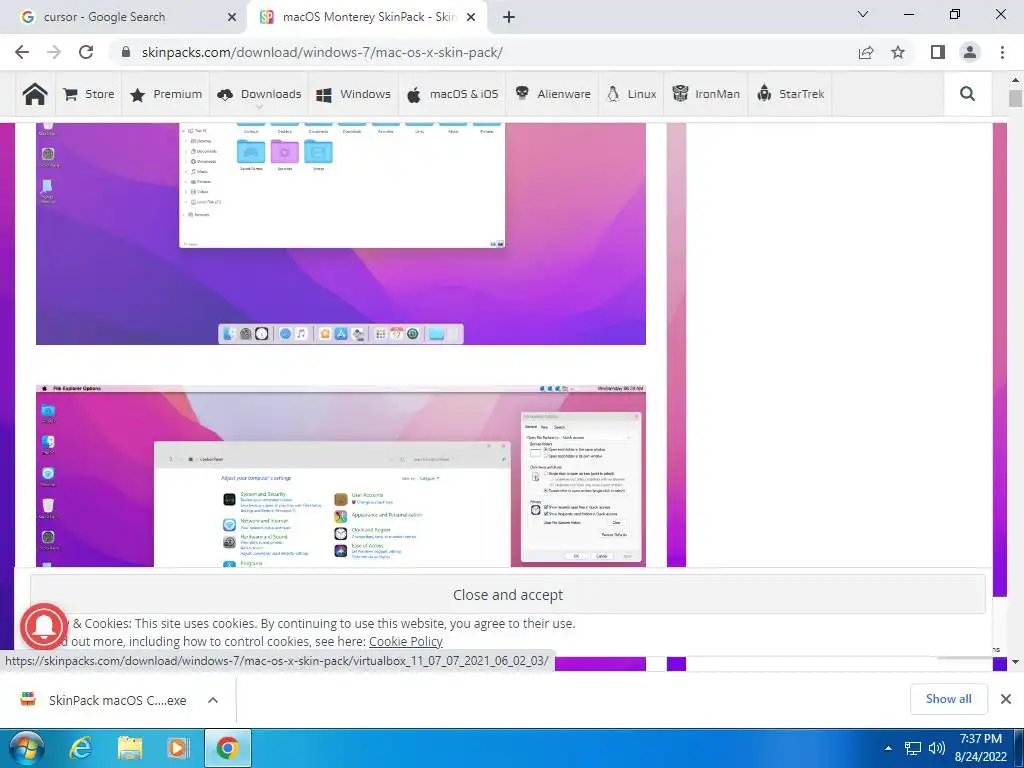Viewport: 1024px width, 768px height.
Task: Click the forward navigation arrow
Action: 54,52
